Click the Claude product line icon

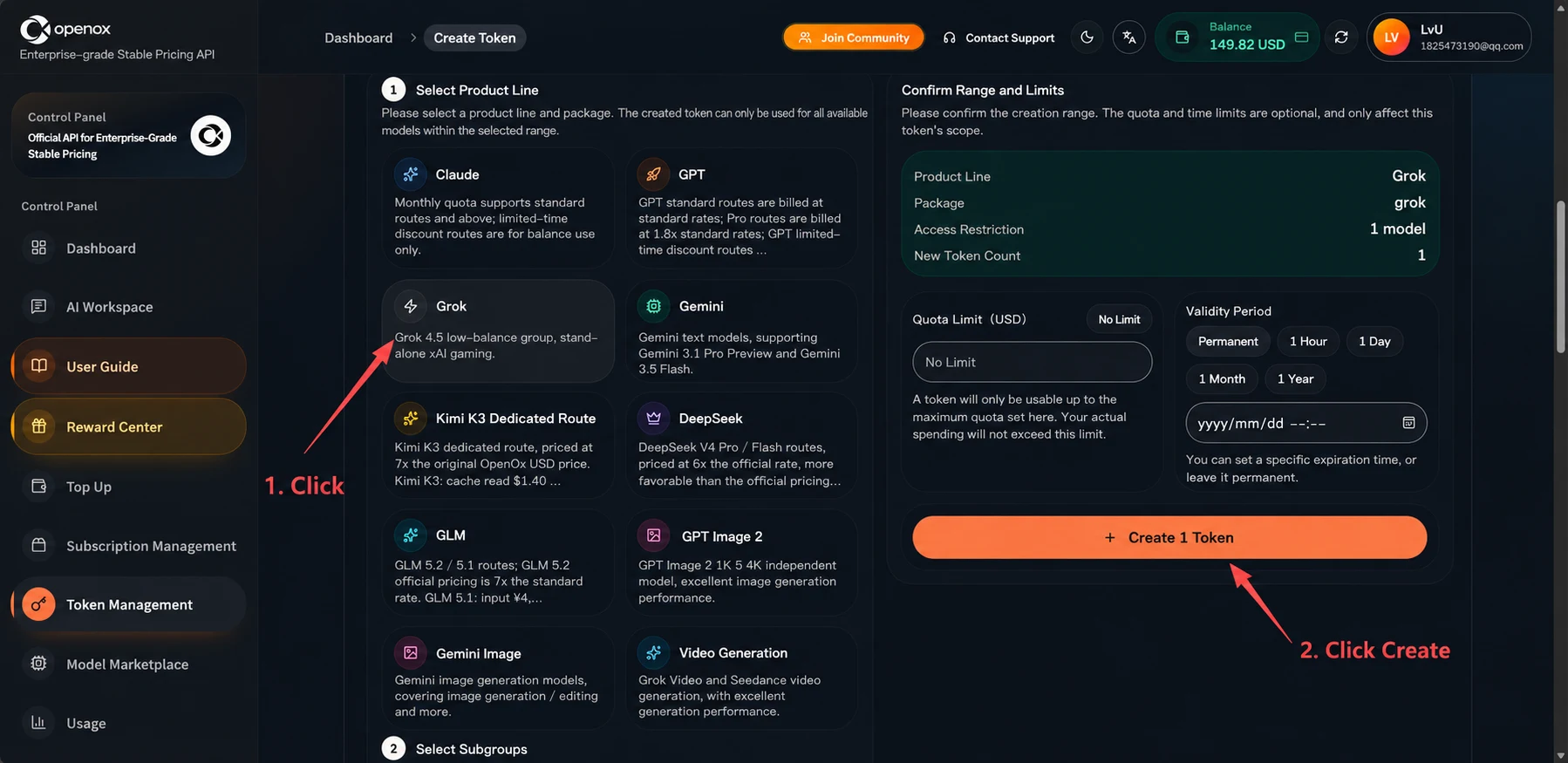click(x=411, y=174)
